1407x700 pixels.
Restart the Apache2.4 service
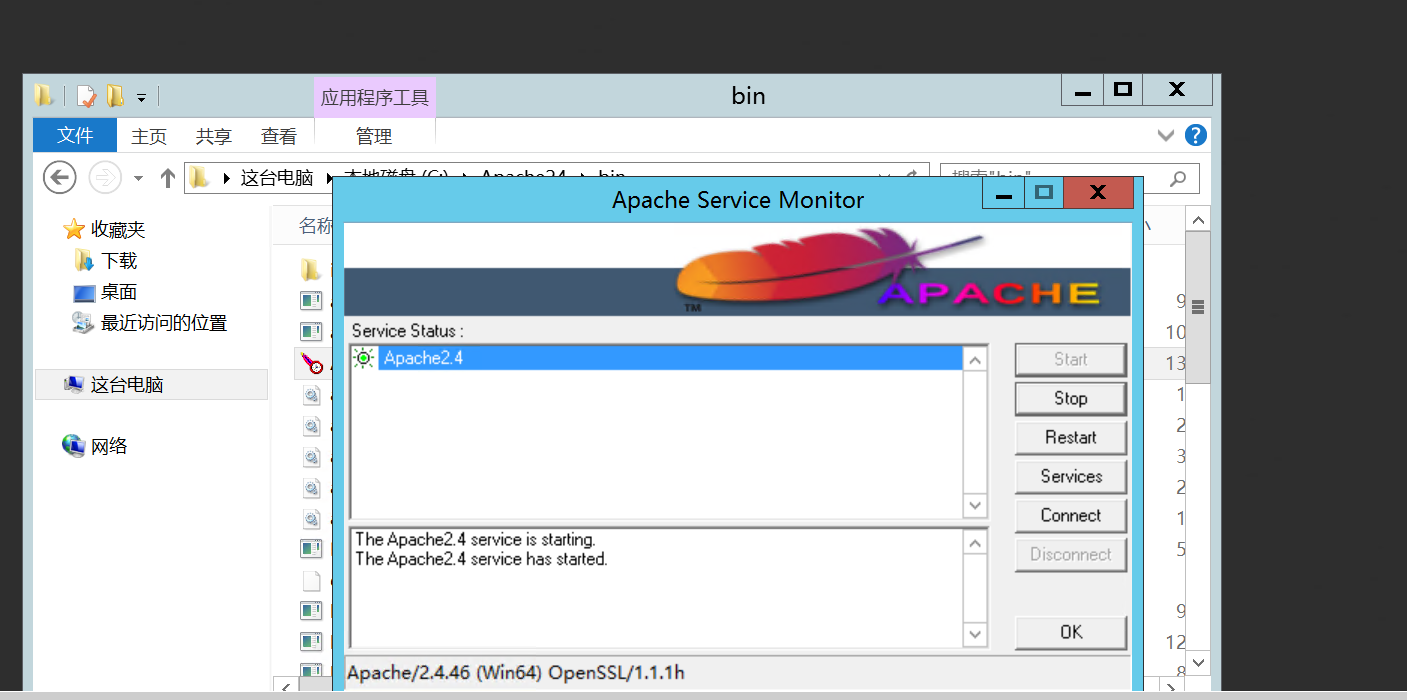[1070, 437]
